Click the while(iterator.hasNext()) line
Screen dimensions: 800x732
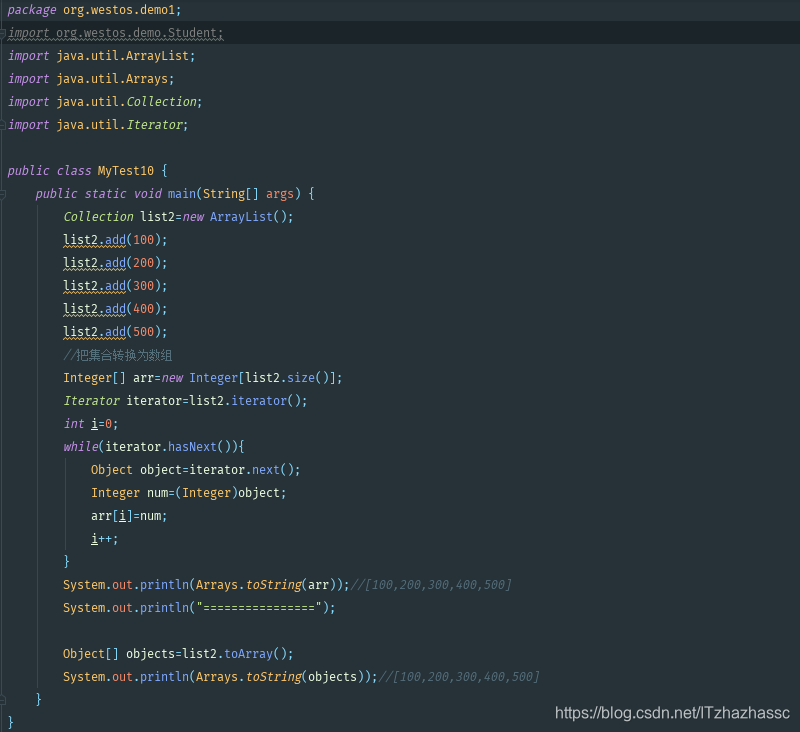click(154, 447)
